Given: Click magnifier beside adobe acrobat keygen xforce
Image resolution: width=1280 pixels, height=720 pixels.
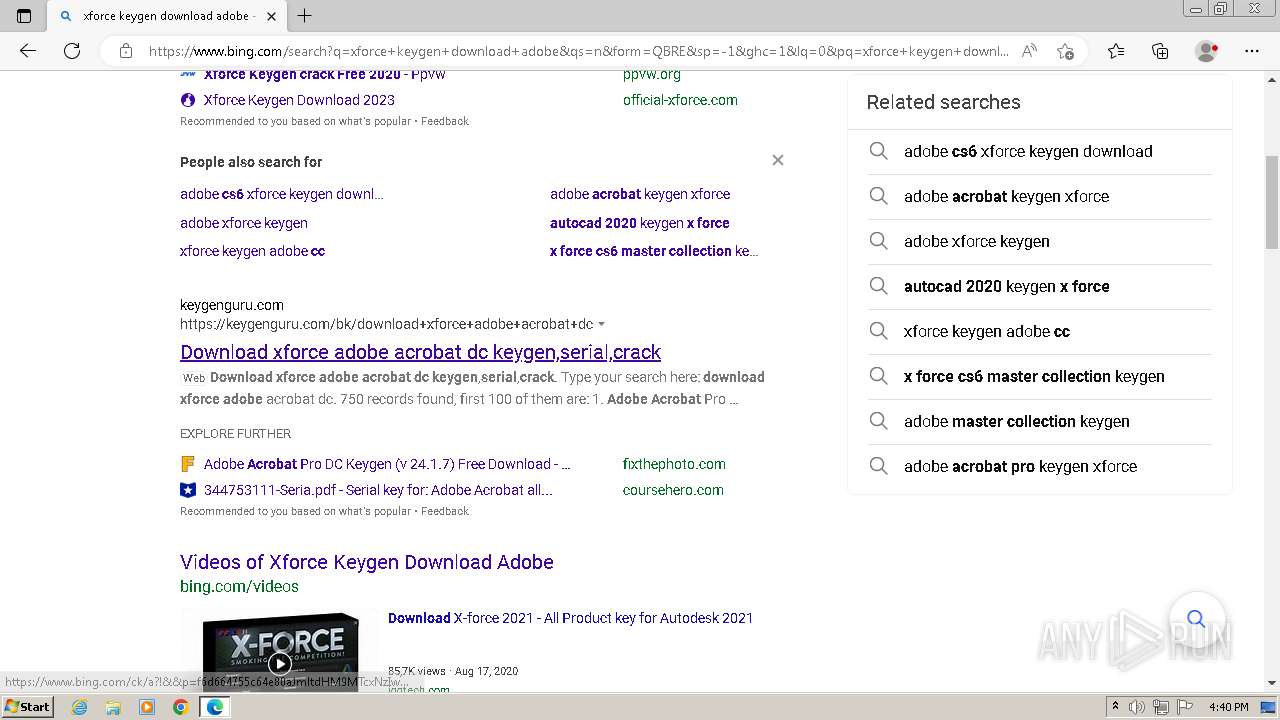Looking at the screenshot, I should pos(878,196).
